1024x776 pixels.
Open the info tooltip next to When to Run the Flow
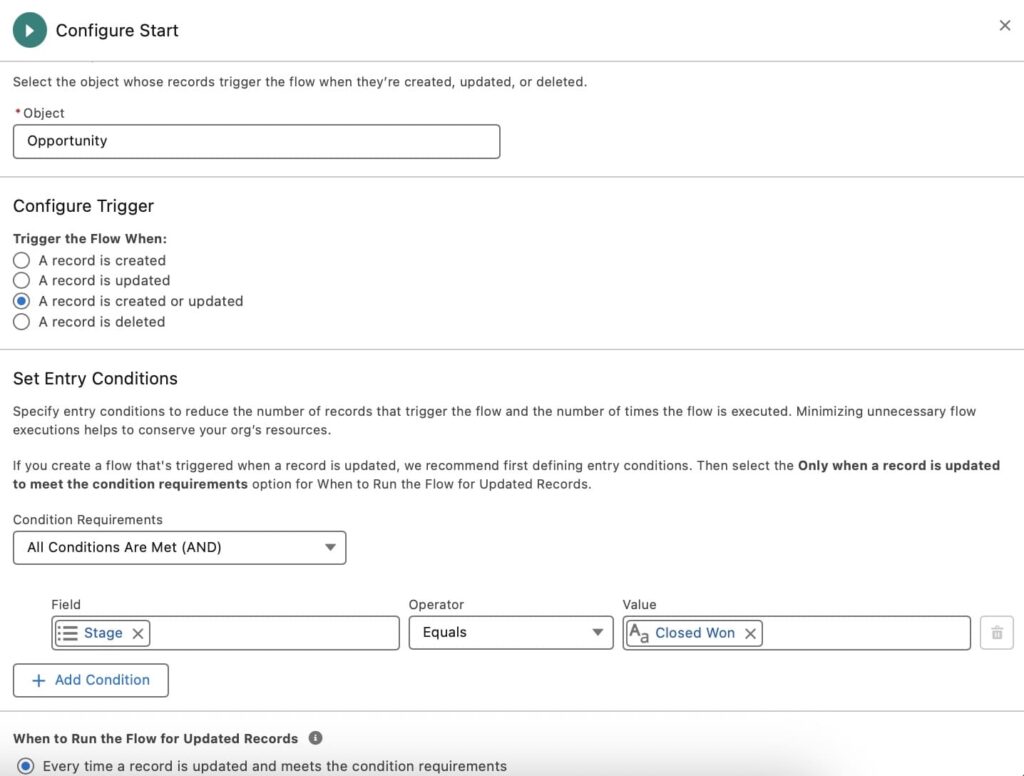click(x=315, y=738)
